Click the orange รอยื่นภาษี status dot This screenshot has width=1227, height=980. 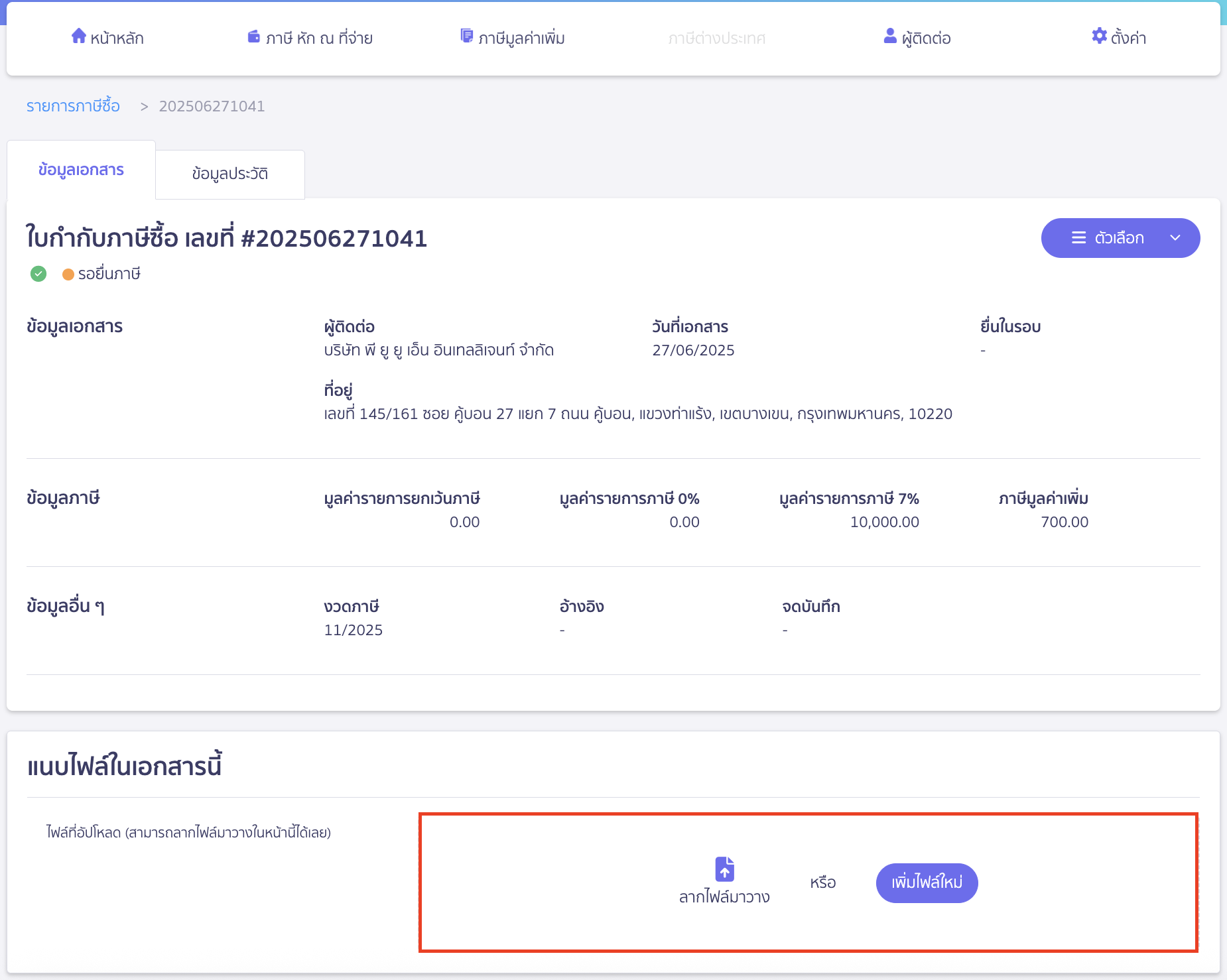pos(68,274)
